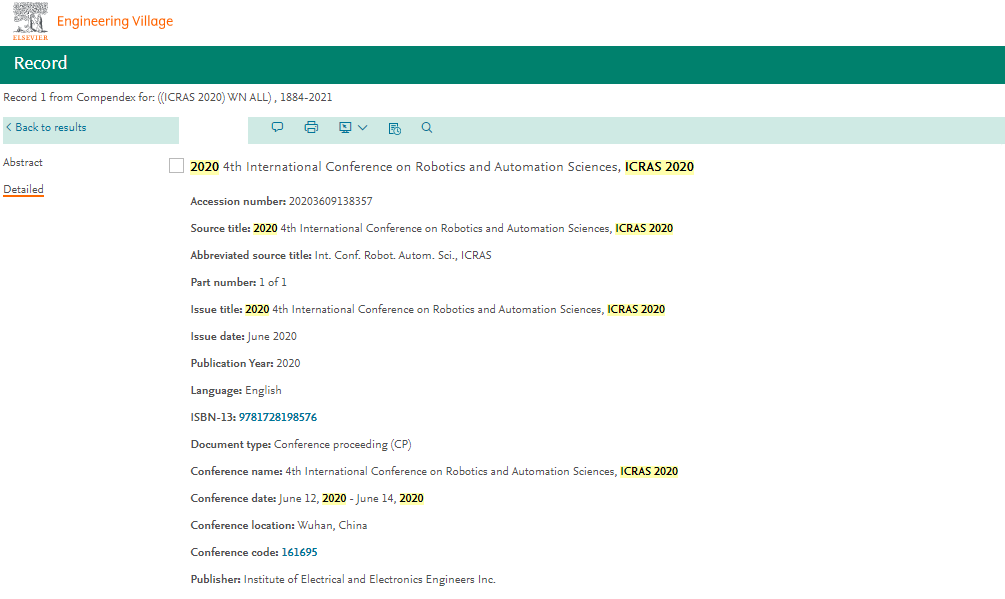The width and height of the screenshot is (1005, 599).
Task: Click the Language value 'English'
Action: [x=263, y=390]
